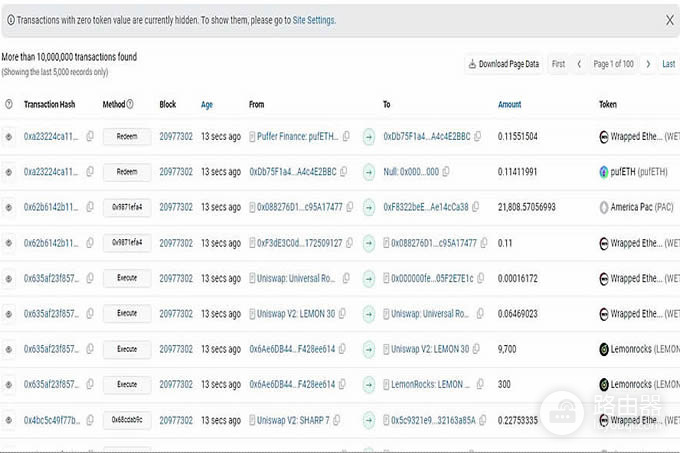This screenshot has height=453, width=680.
Task: Open LemonRocks: LEMON recipient address
Action: [x=430, y=385]
